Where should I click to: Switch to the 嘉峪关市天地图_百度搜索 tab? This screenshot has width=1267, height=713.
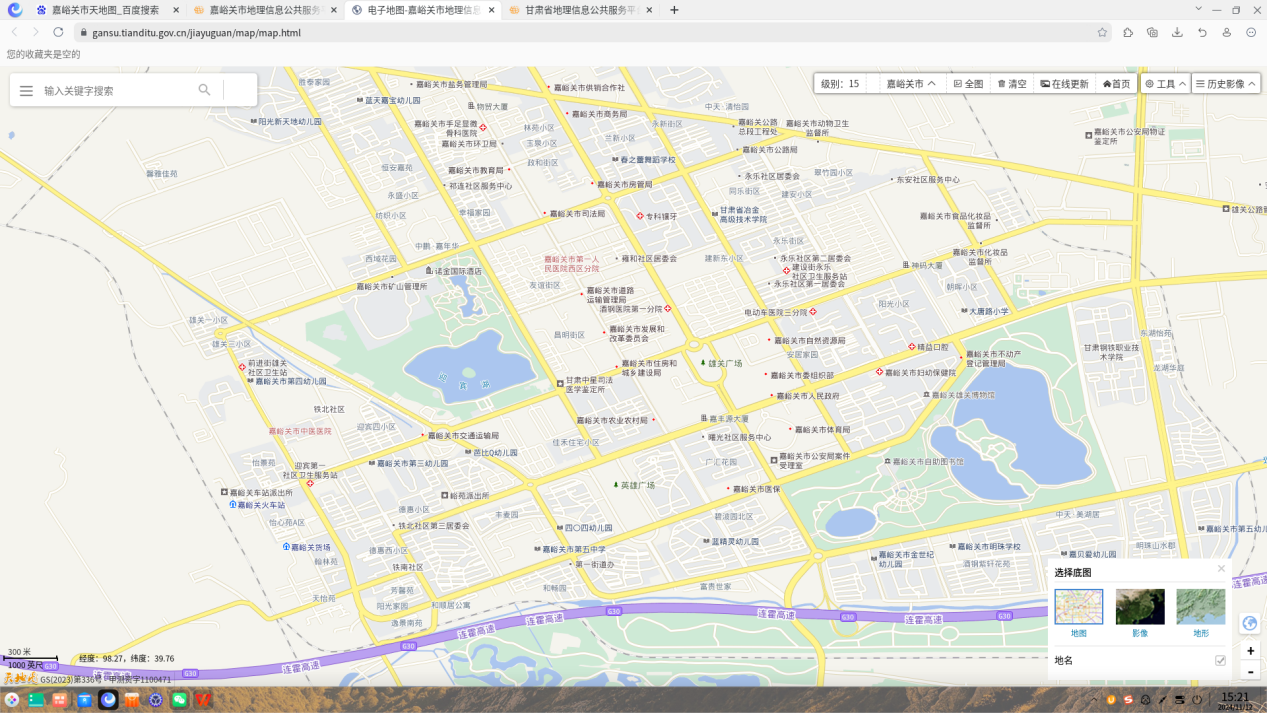pos(105,10)
